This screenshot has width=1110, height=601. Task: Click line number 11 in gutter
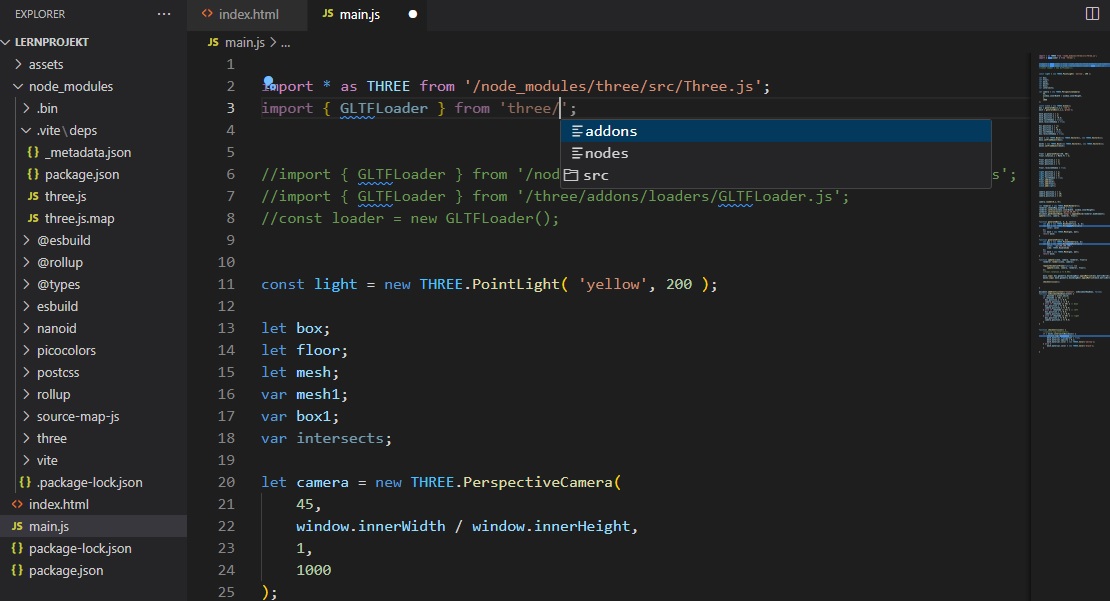(226, 284)
